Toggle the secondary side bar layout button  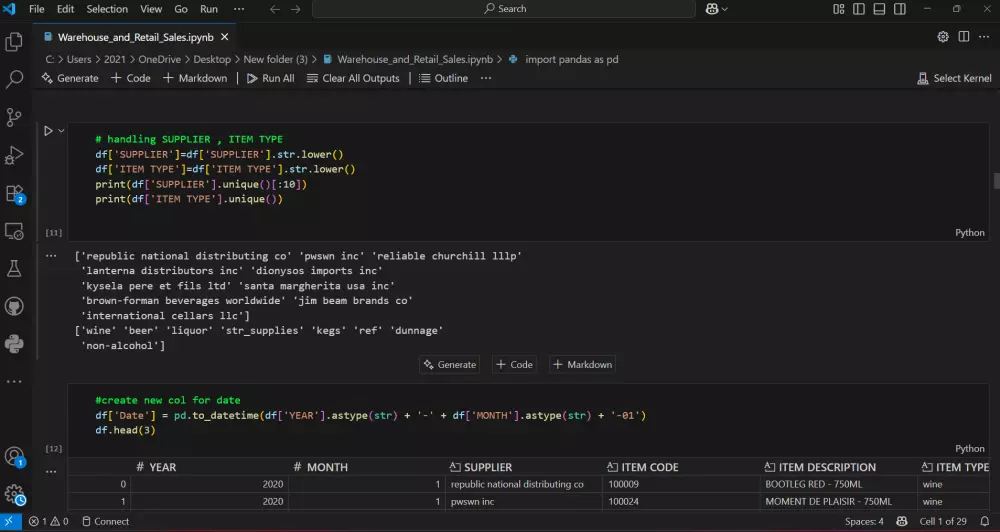point(900,9)
